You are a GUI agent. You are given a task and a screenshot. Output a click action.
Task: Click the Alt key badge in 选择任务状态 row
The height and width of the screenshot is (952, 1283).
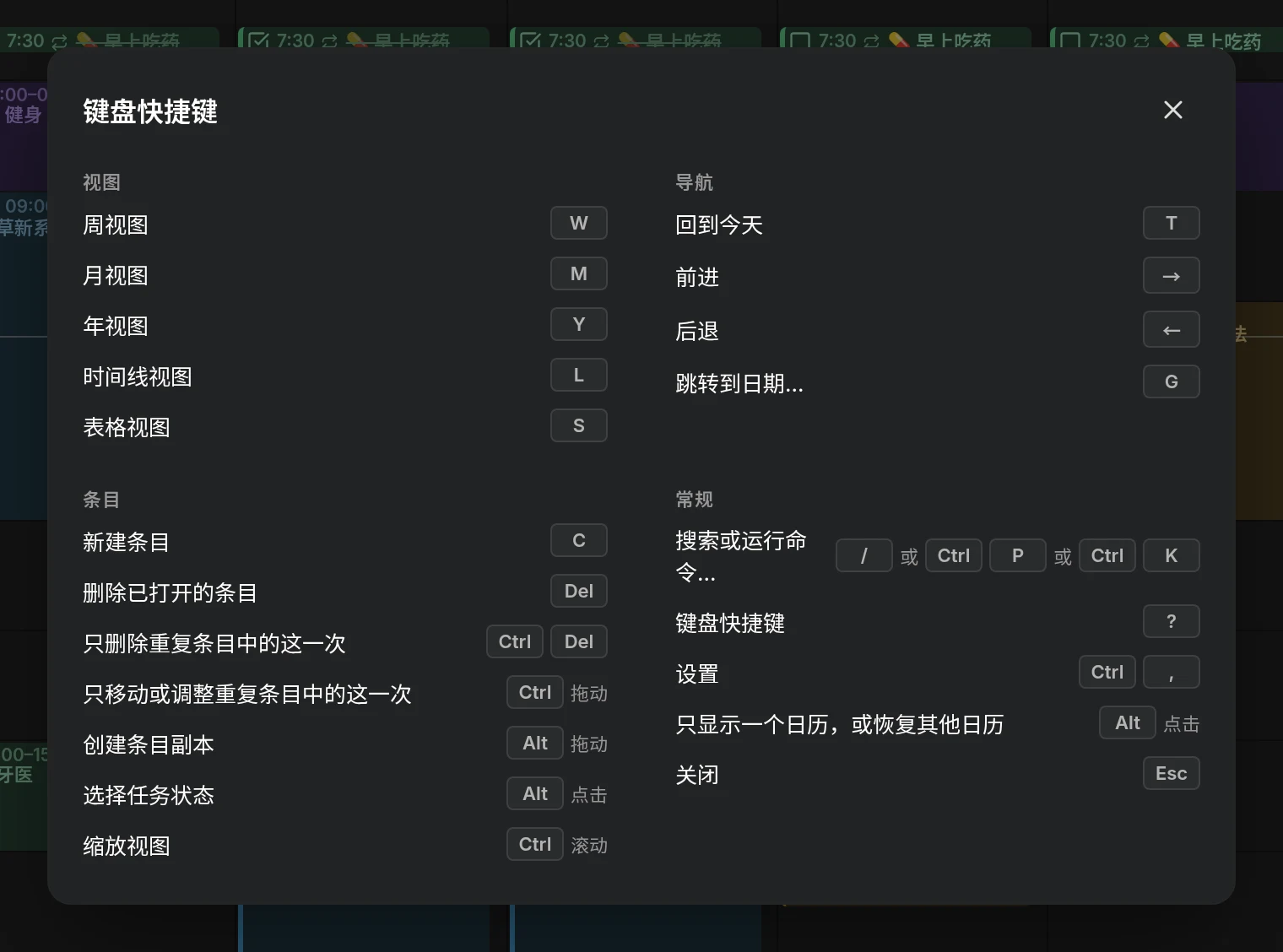click(x=535, y=794)
